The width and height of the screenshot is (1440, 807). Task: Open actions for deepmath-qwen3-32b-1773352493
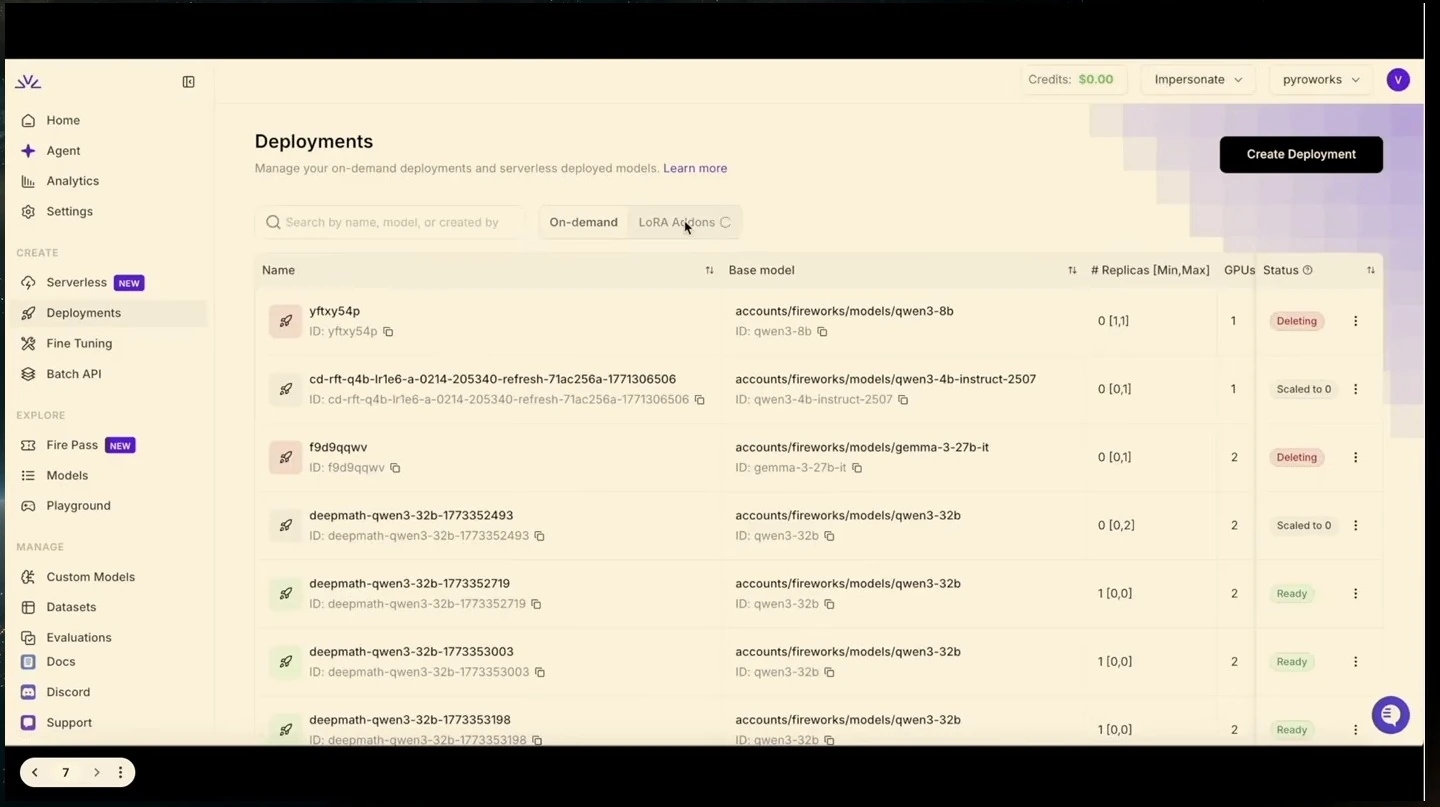click(1356, 525)
